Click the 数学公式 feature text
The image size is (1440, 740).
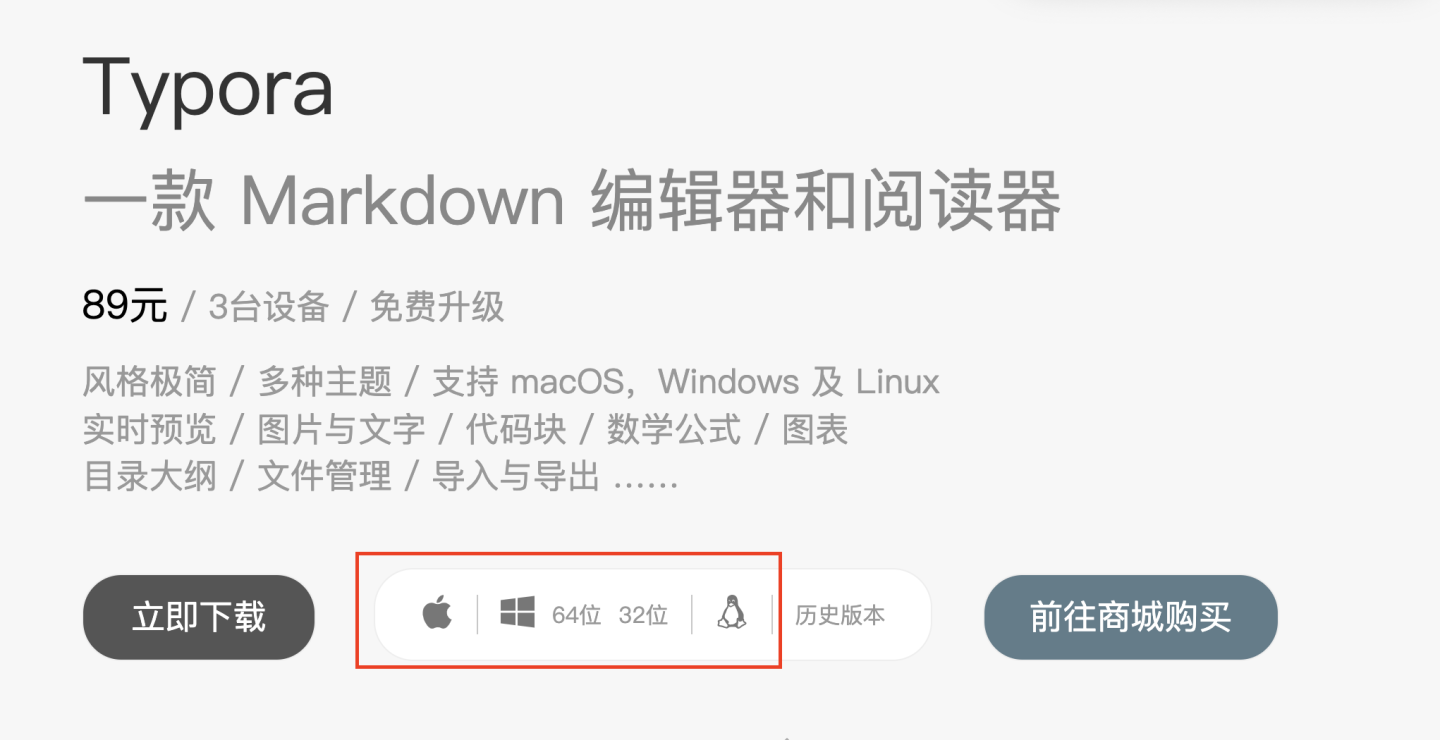click(x=674, y=429)
